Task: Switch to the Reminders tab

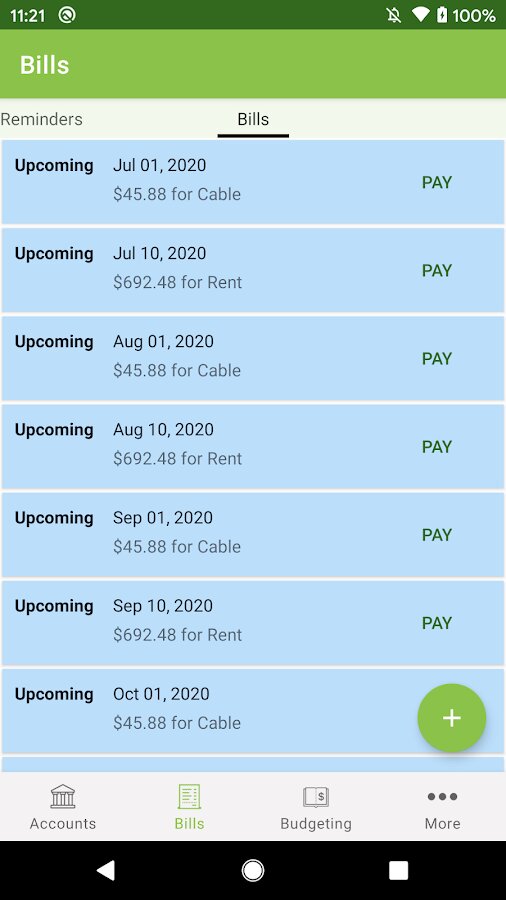Action: 41,119
